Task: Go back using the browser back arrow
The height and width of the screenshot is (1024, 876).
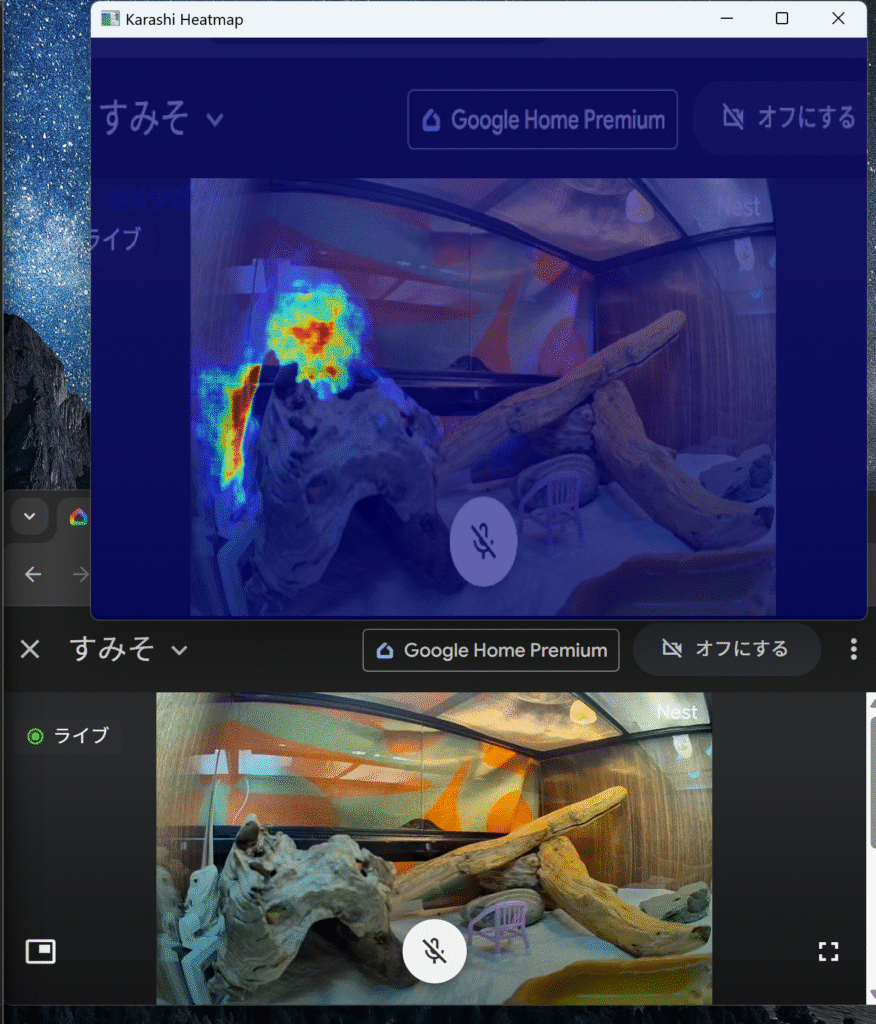Action: point(33,574)
